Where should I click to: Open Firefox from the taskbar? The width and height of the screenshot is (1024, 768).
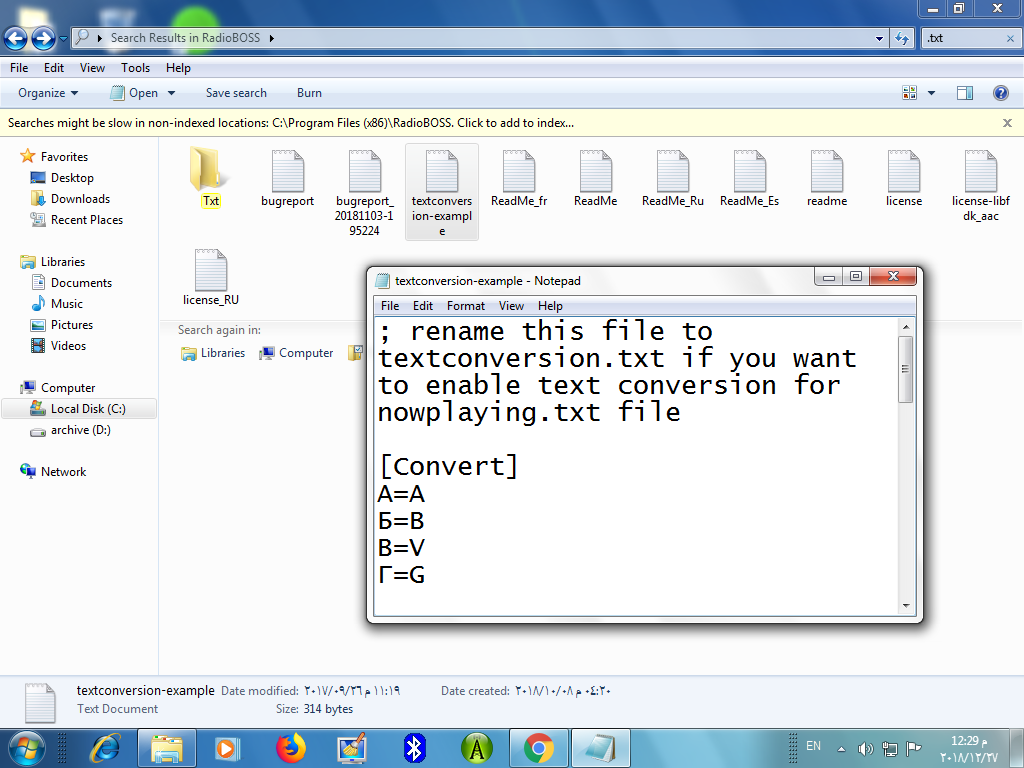[291, 748]
